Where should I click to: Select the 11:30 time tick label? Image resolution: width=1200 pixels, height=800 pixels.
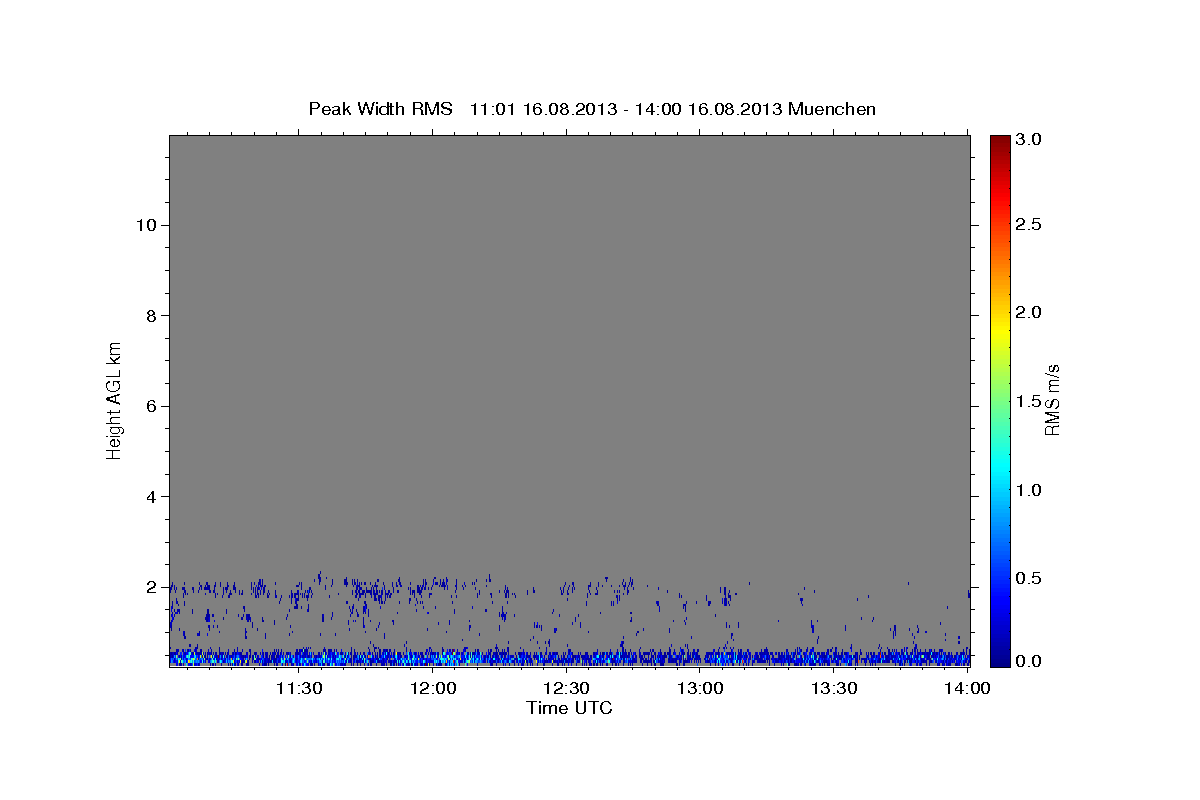pos(299,688)
